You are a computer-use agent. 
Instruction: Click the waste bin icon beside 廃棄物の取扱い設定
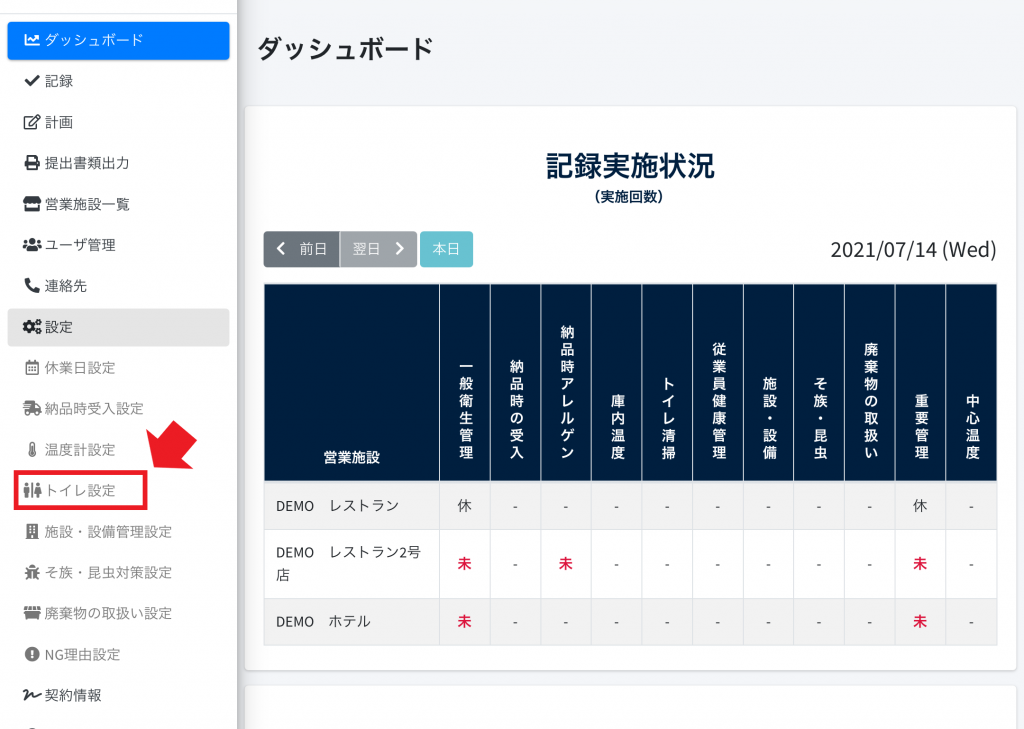[31, 613]
